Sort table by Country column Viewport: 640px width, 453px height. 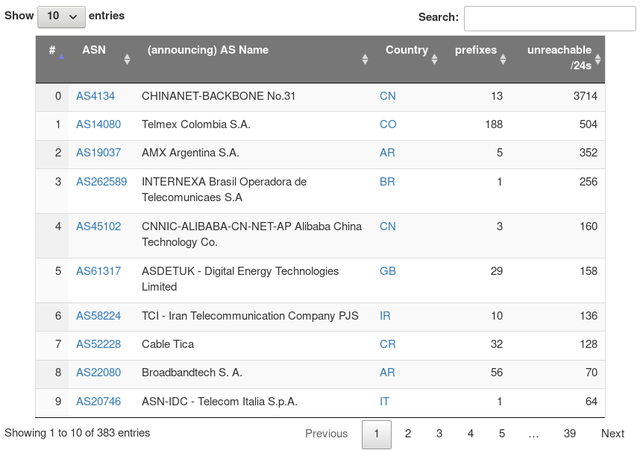[407, 60]
